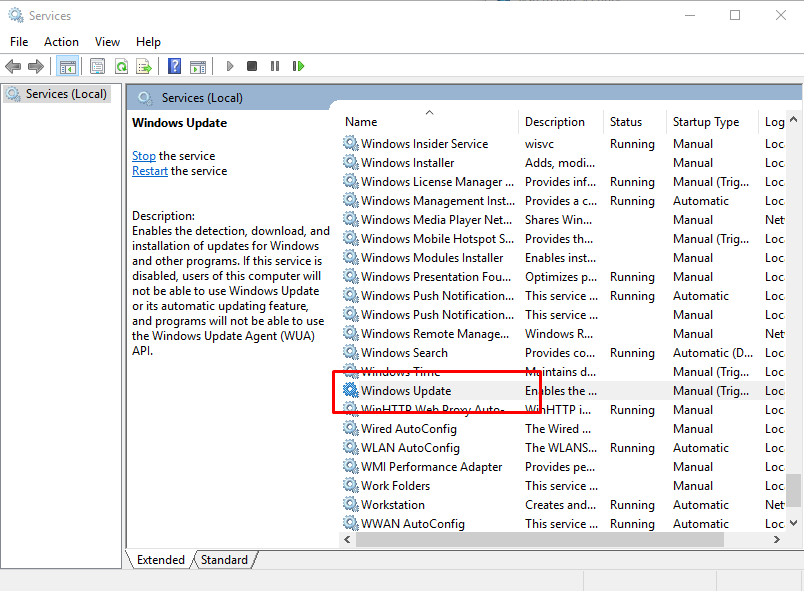
Task: Click gear icon beside Work Folders
Action: tap(351, 485)
